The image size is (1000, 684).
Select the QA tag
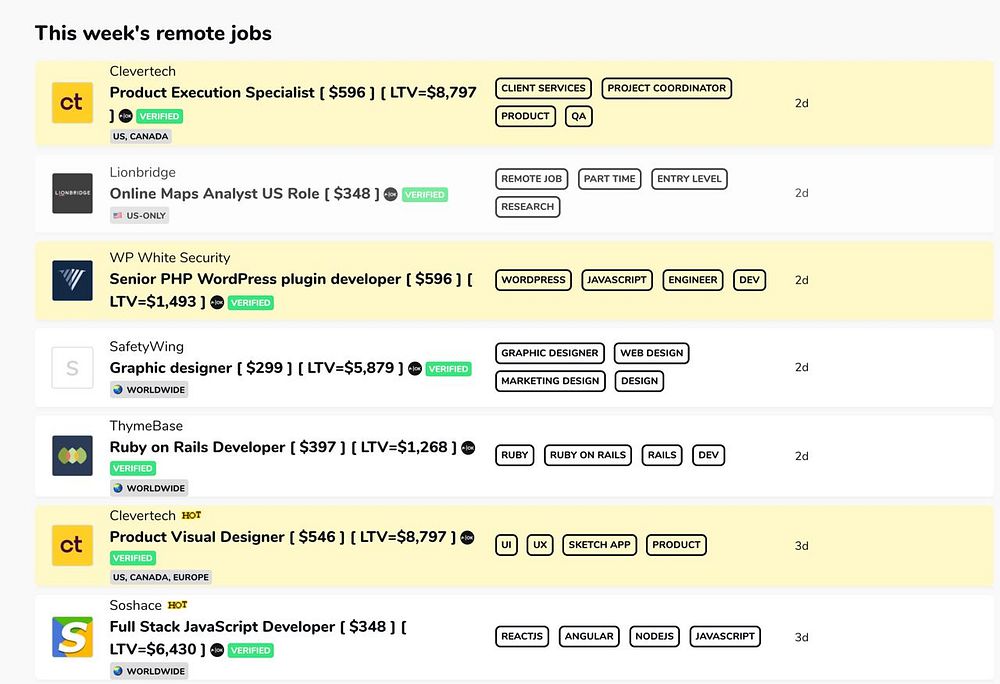tap(578, 116)
